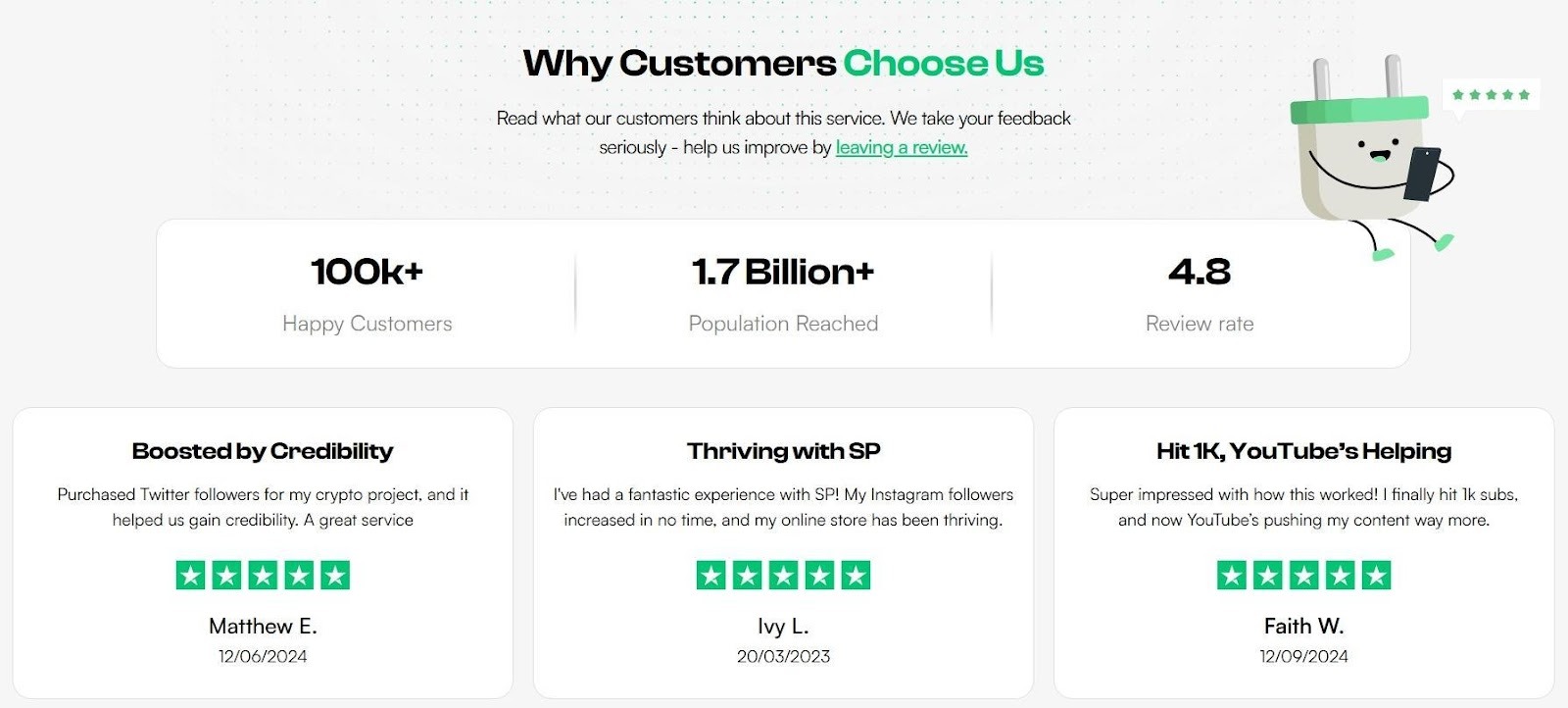Click reviewer name Ivy L.
Image resolution: width=1568 pixels, height=708 pixels.
click(783, 626)
